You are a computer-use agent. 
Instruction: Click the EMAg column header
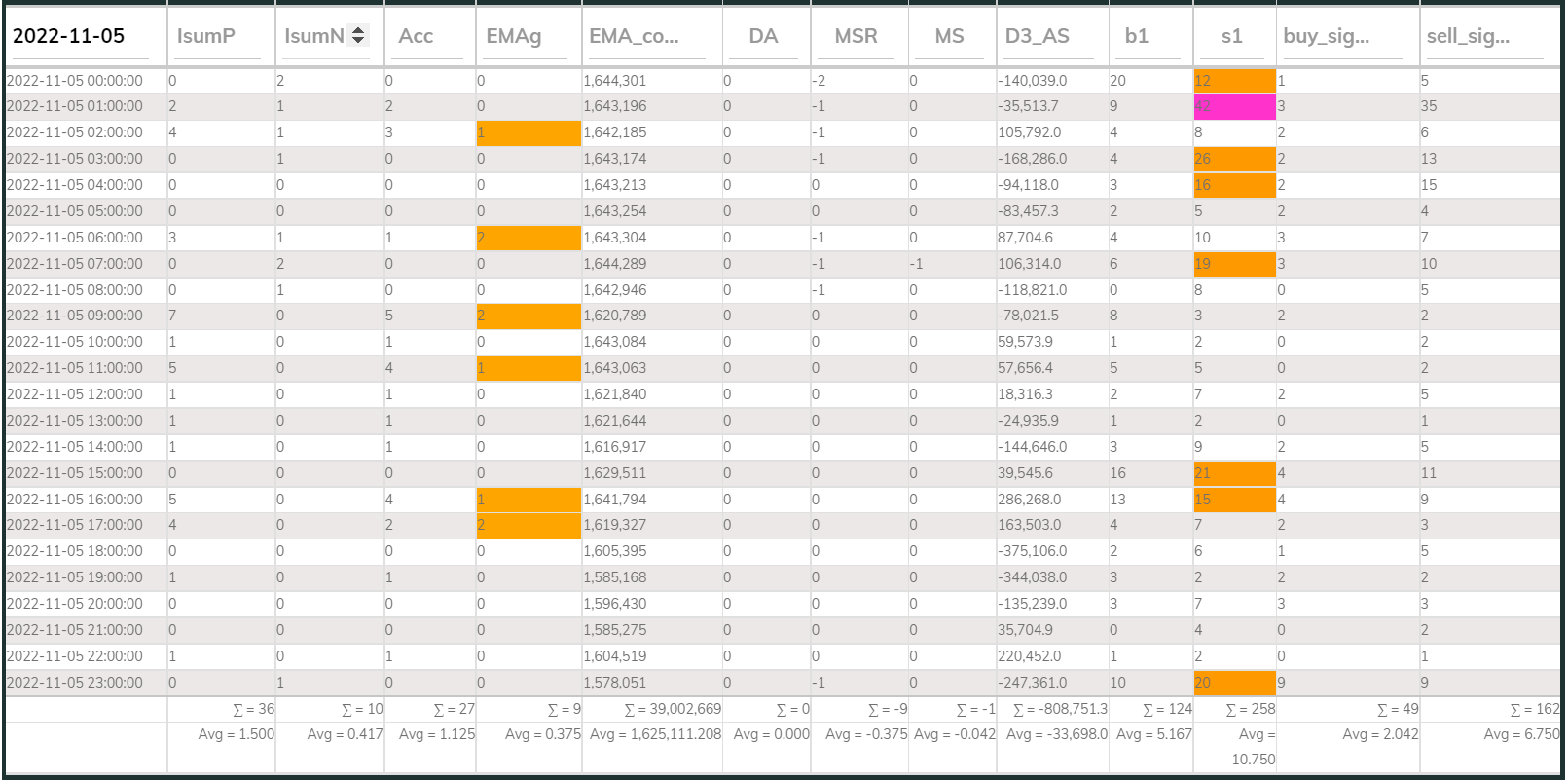[514, 36]
